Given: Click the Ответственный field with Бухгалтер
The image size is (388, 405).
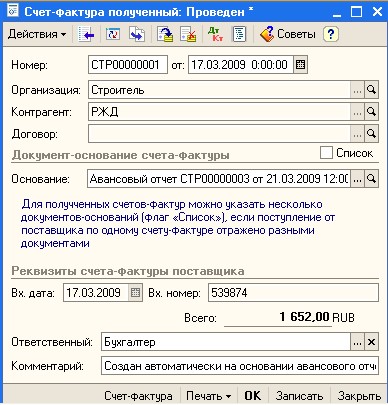Looking at the screenshot, I should (226, 342).
